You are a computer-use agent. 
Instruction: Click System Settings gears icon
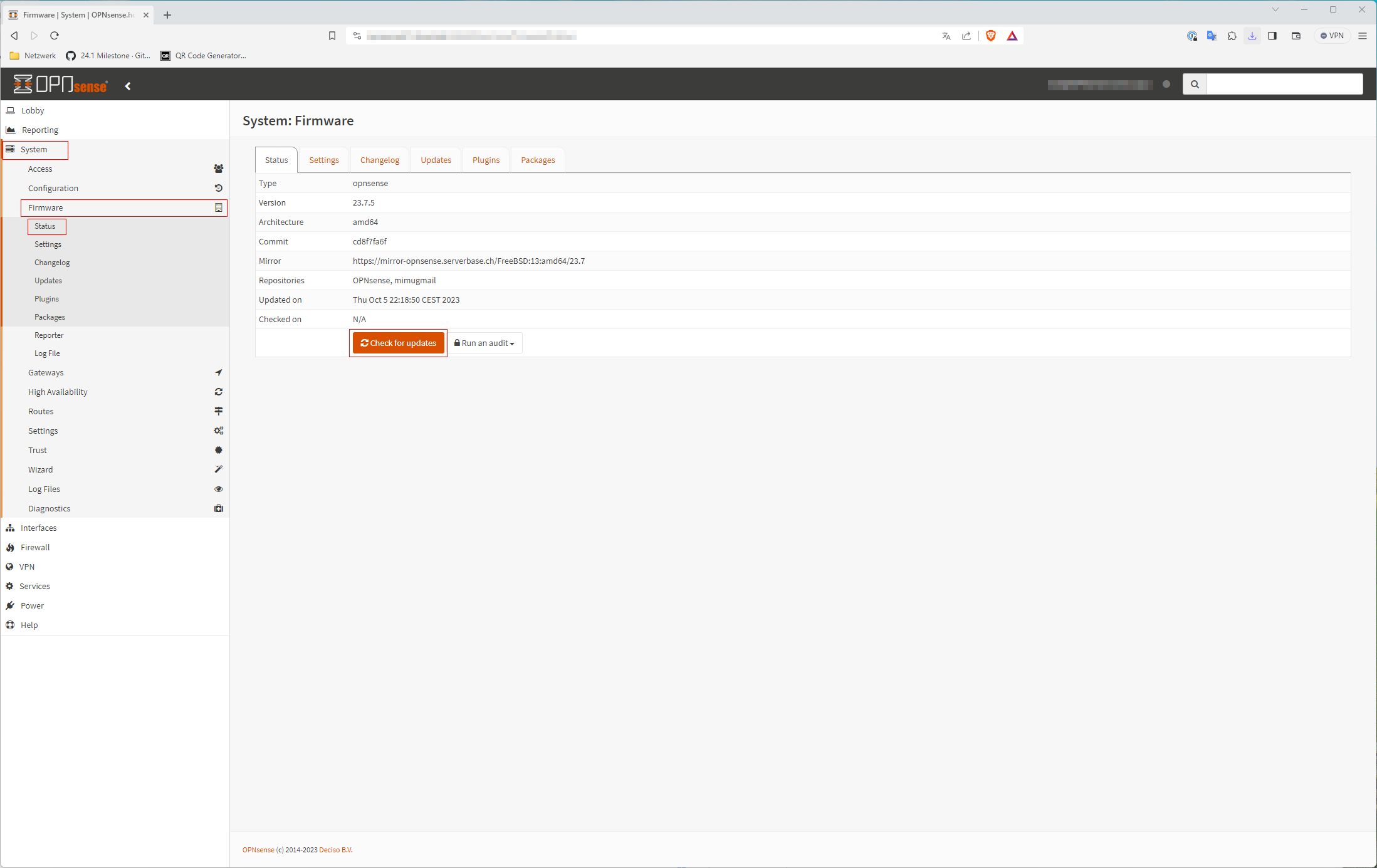point(218,431)
